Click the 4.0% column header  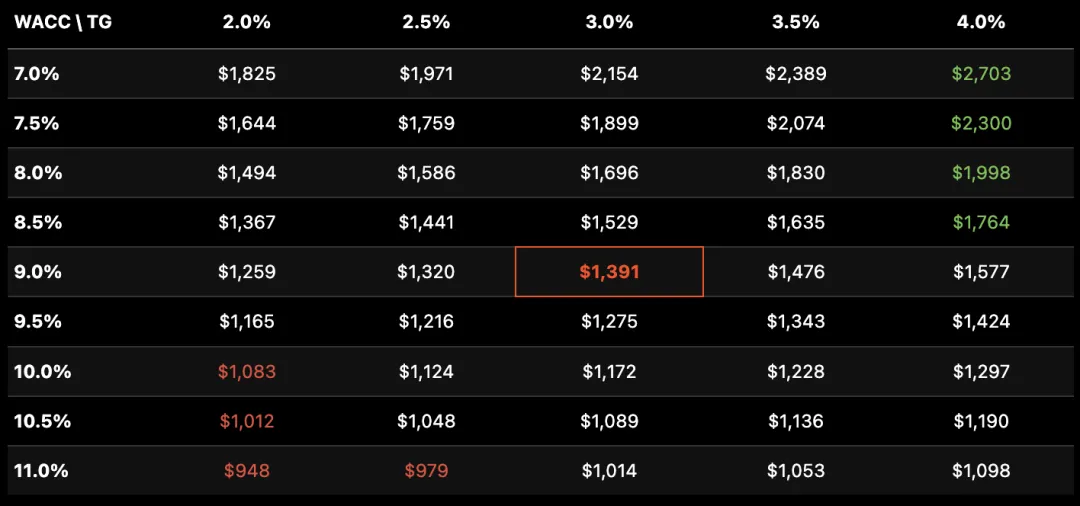[981, 22]
